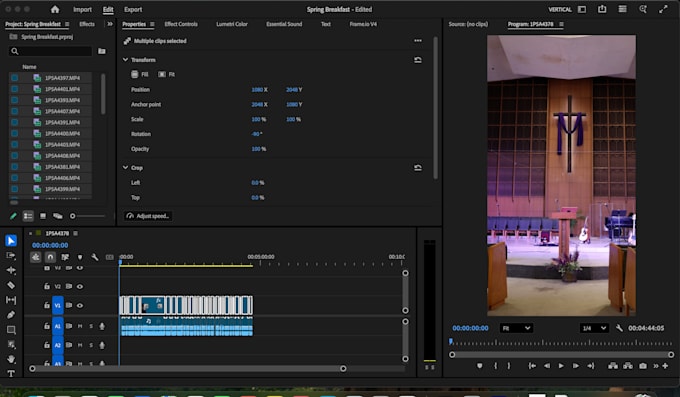Toggle V2 track output eye
Image resolution: width=680 pixels, height=397 pixels.
pyautogui.click(x=80, y=286)
